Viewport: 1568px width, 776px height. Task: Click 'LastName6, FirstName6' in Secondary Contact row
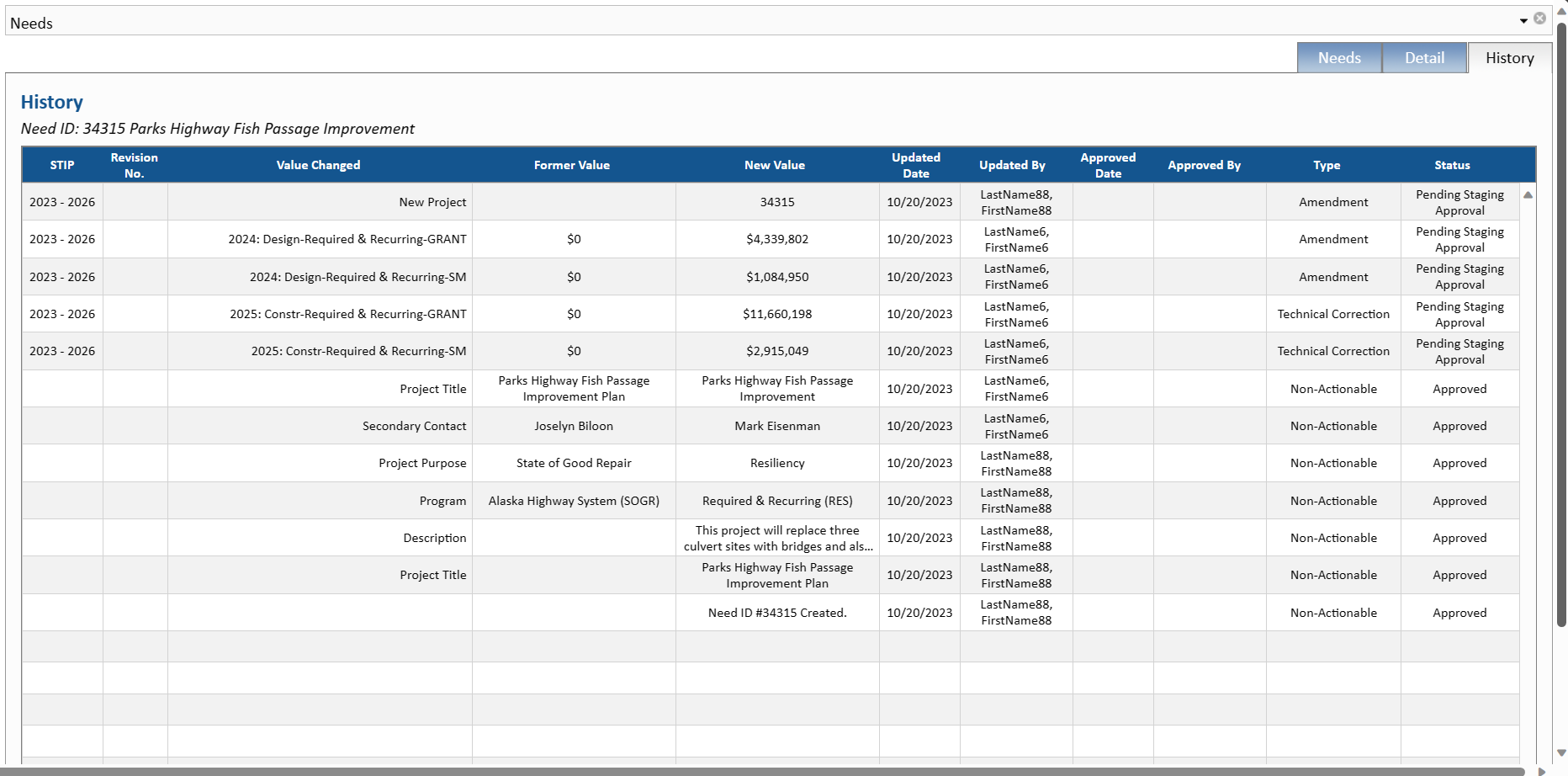(x=1016, y=426)
